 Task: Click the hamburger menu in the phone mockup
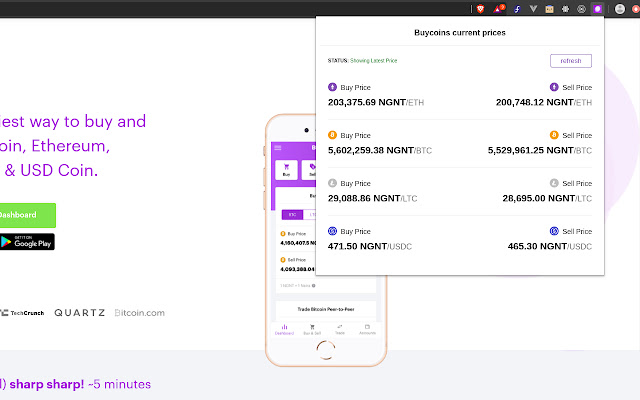click(x=278, y=148)
